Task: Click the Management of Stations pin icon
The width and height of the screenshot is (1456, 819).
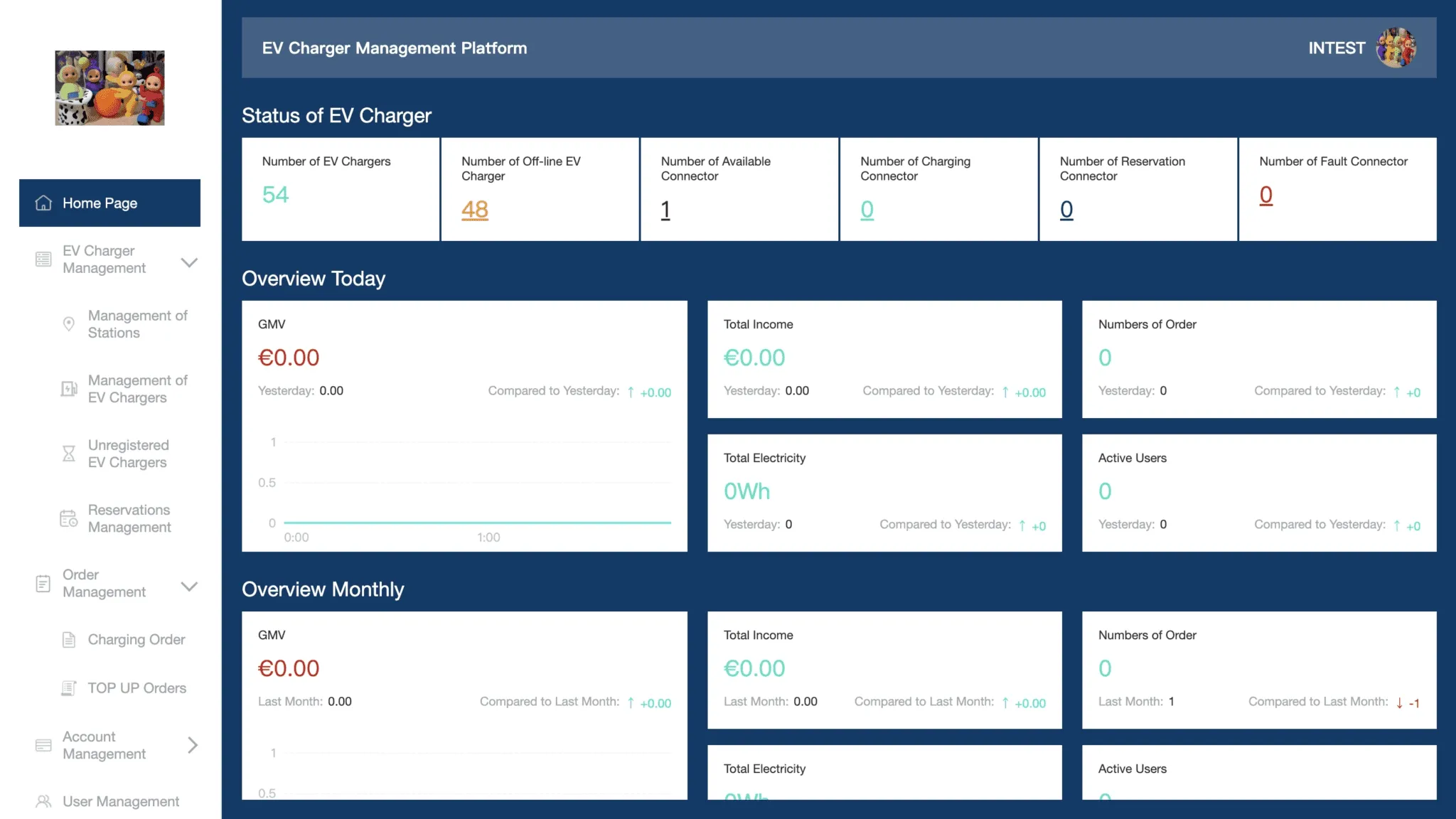Action: pos(69,324)
